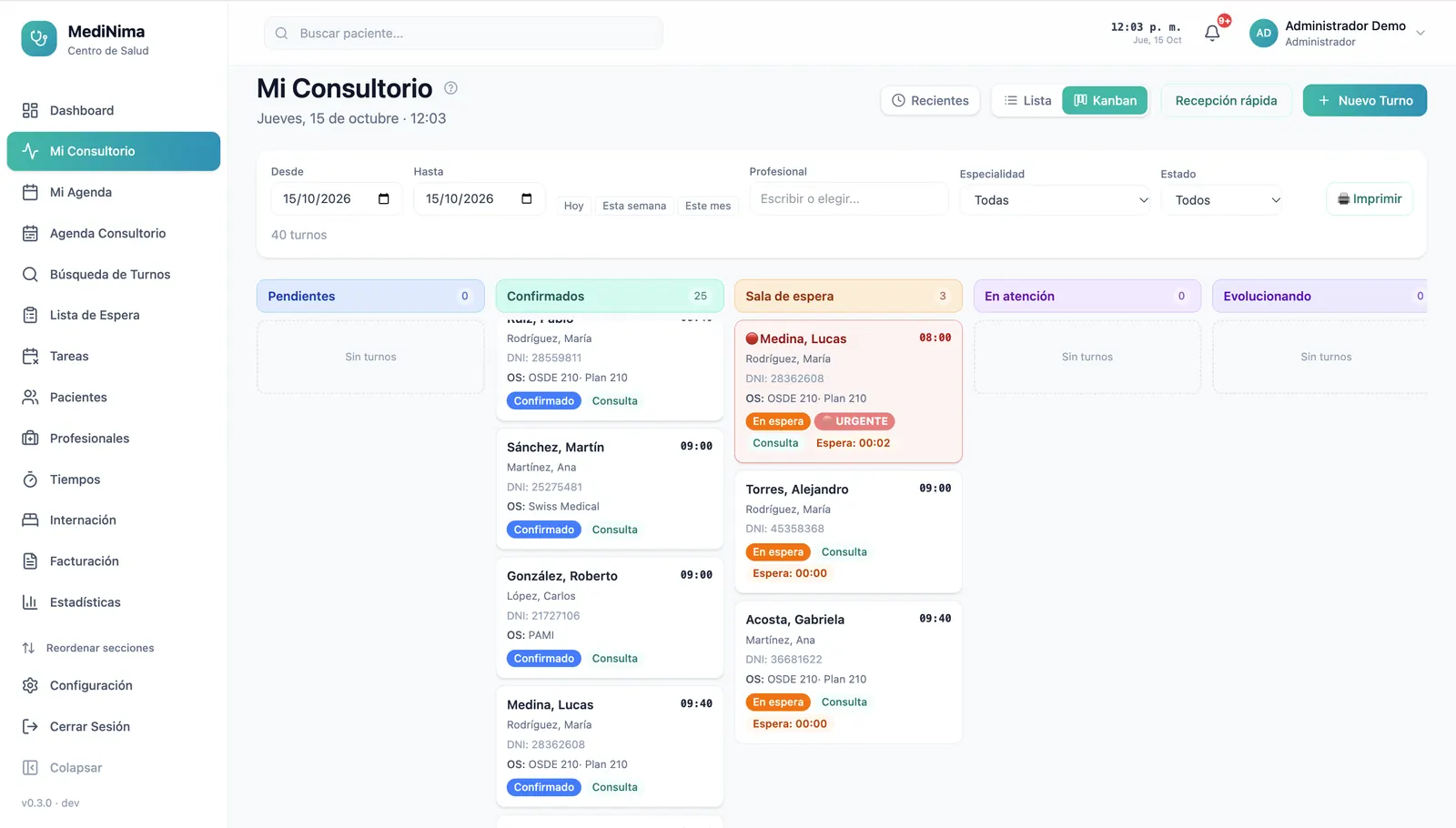
Task: Click the search magnifier icon in patient search
Action: [x=282, y=33]
